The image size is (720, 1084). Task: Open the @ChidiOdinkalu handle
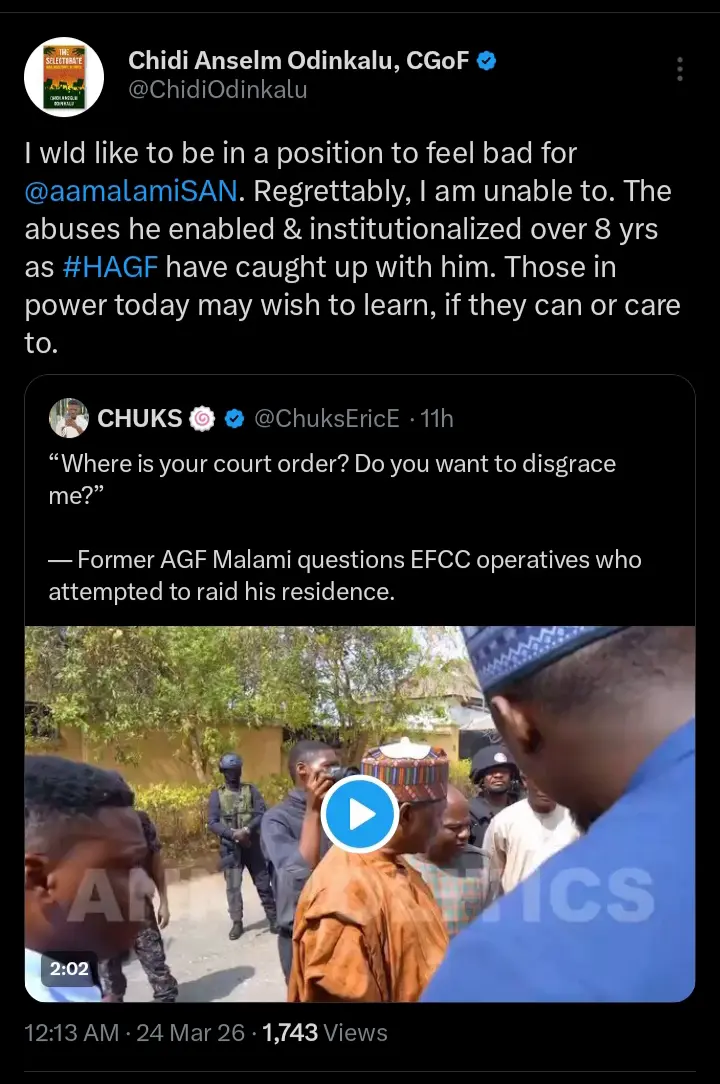[217, 91]
